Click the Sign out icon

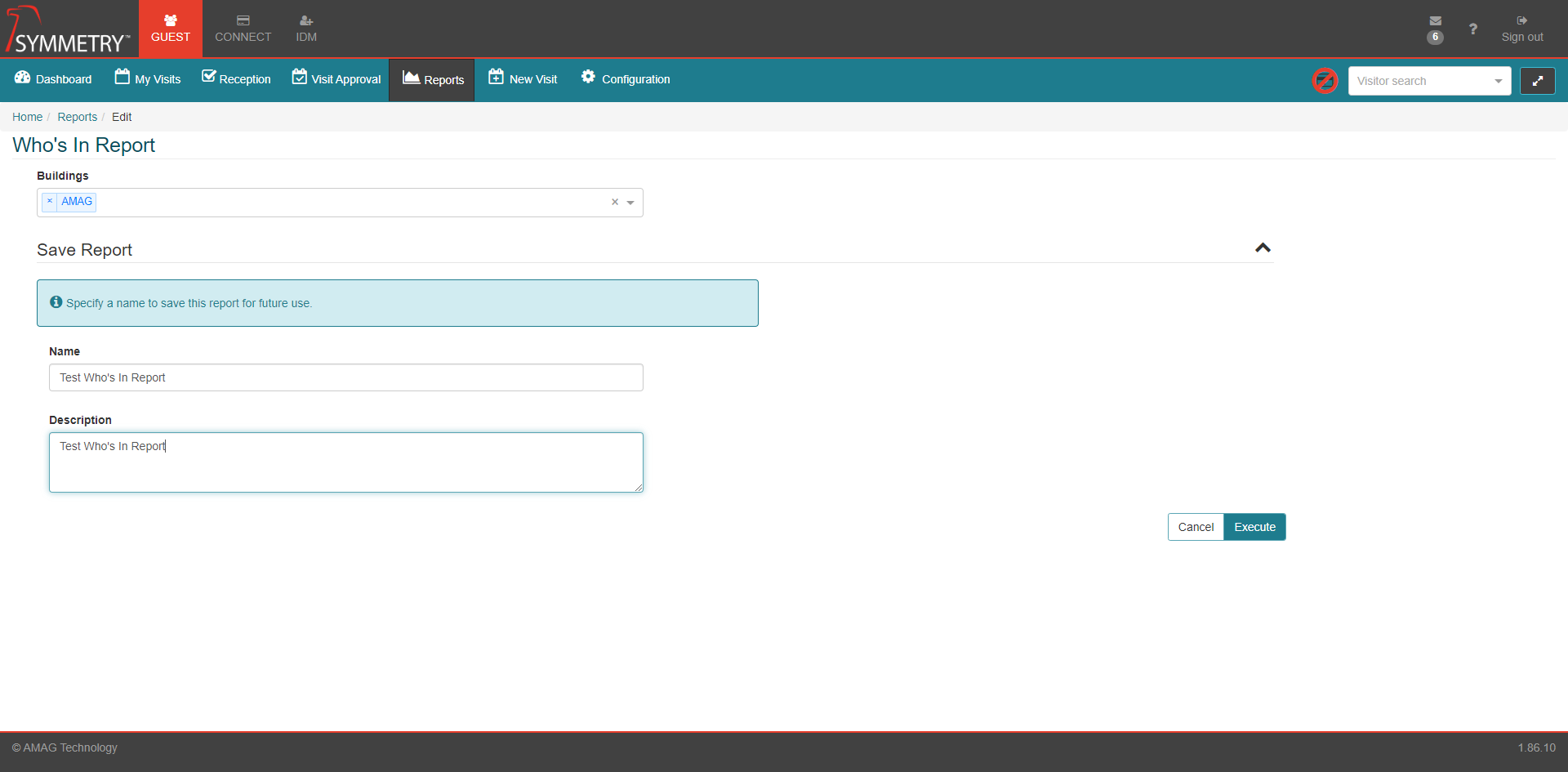tap(1521, 21)
